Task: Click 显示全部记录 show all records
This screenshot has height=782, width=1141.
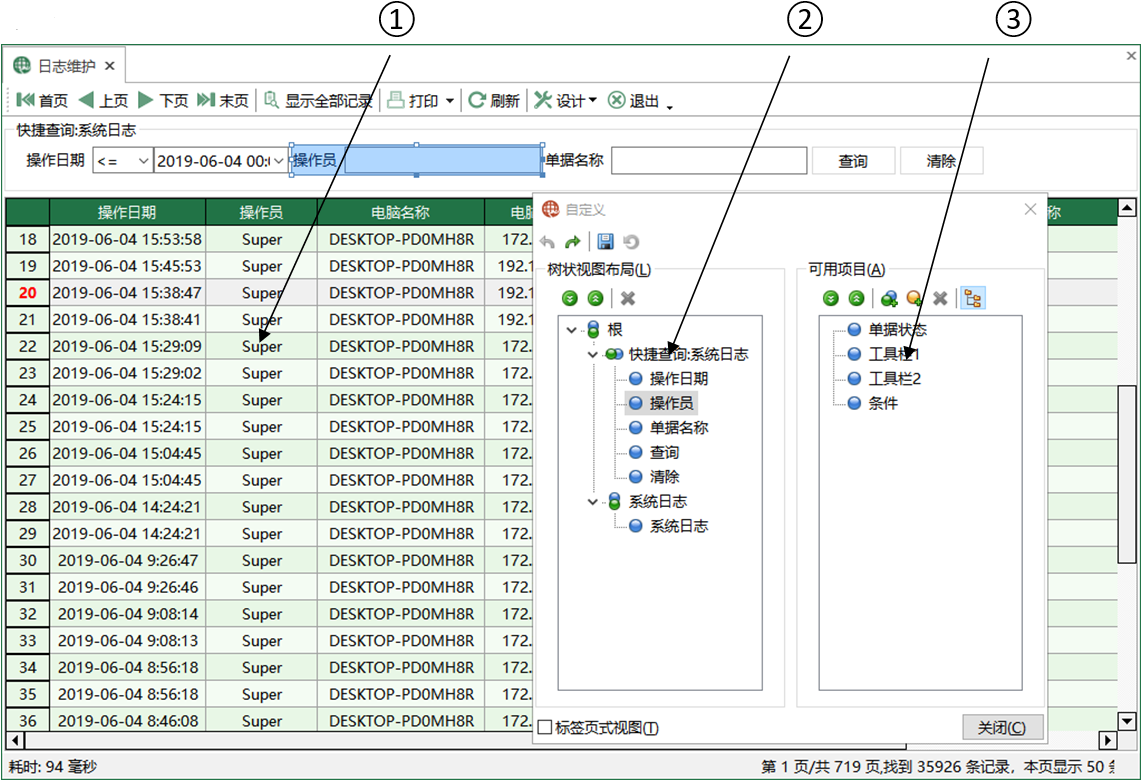Action: click(318, 100)
